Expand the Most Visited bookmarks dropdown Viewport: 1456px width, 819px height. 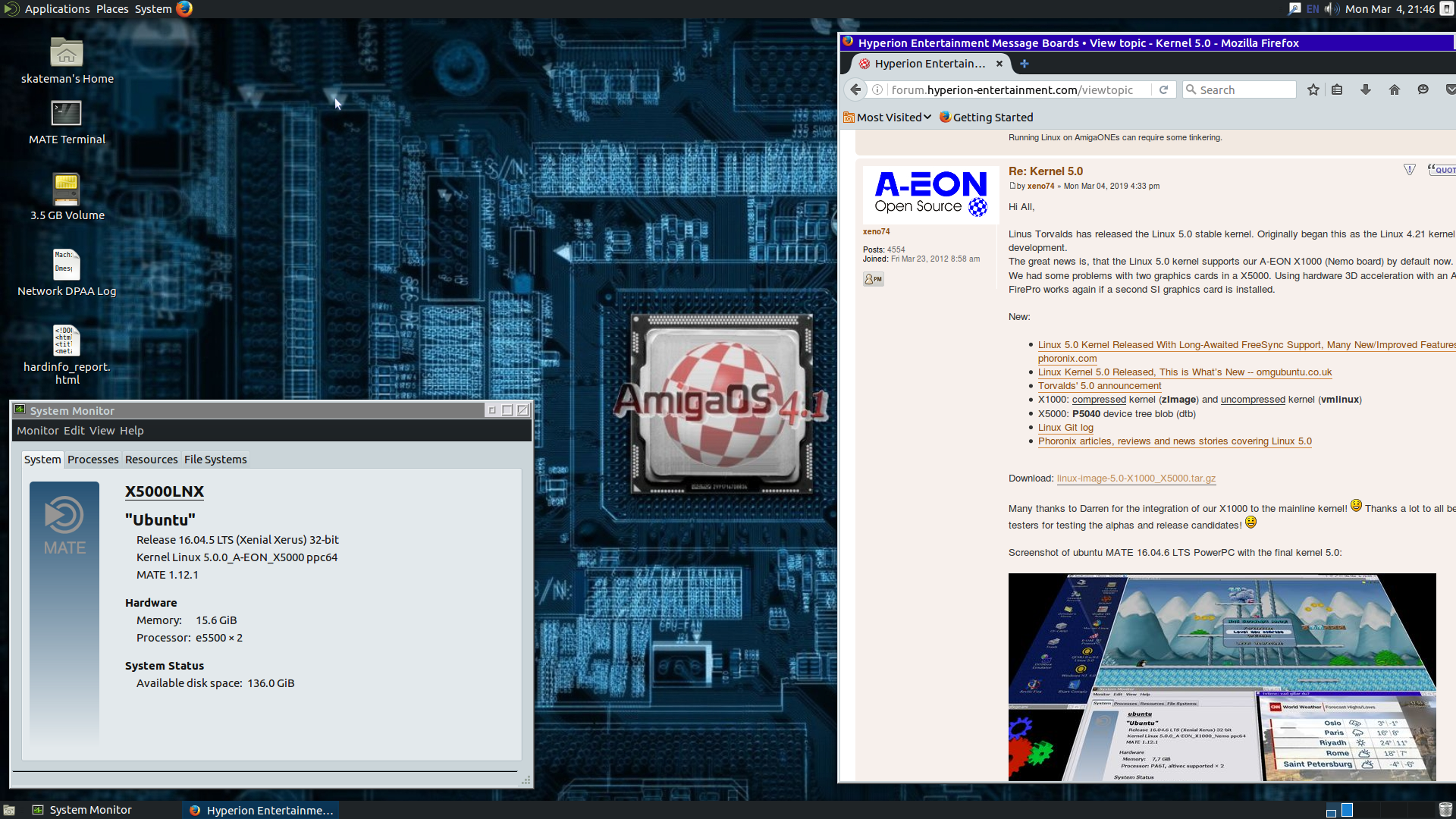pyautogui.click(x=888, y=118)
